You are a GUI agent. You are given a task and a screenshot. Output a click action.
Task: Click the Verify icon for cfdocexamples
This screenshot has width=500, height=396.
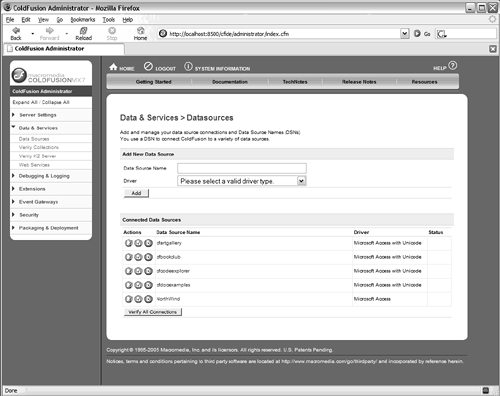[x=138, y=285]
